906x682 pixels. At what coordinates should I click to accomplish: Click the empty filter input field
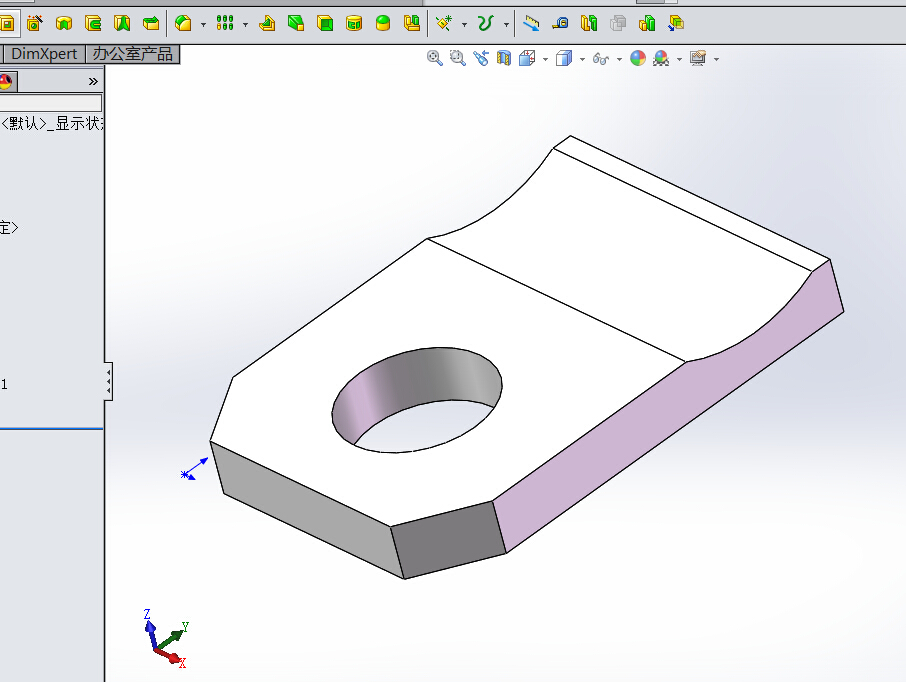(51, 103)
